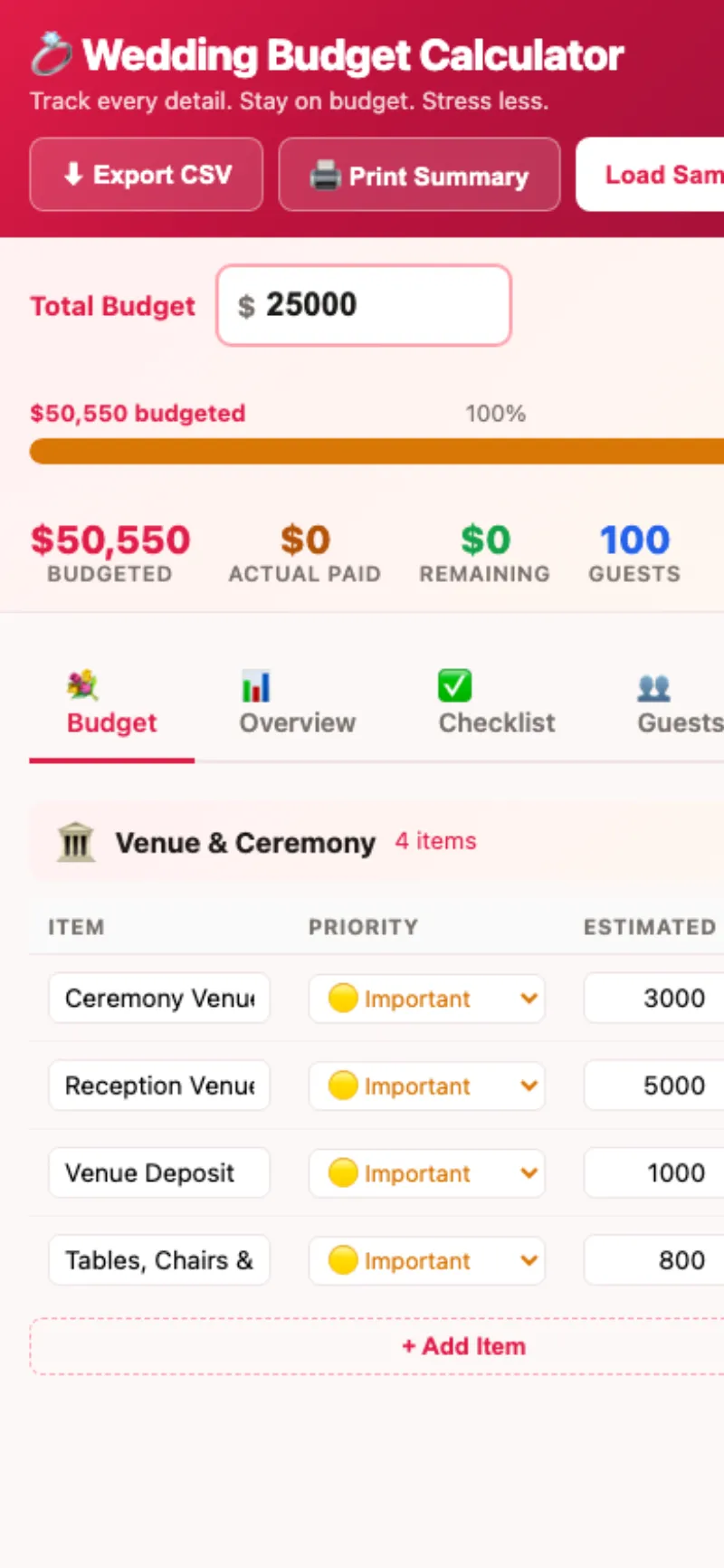
Task: Click the + Add Item button
Action: [463, 1346]
